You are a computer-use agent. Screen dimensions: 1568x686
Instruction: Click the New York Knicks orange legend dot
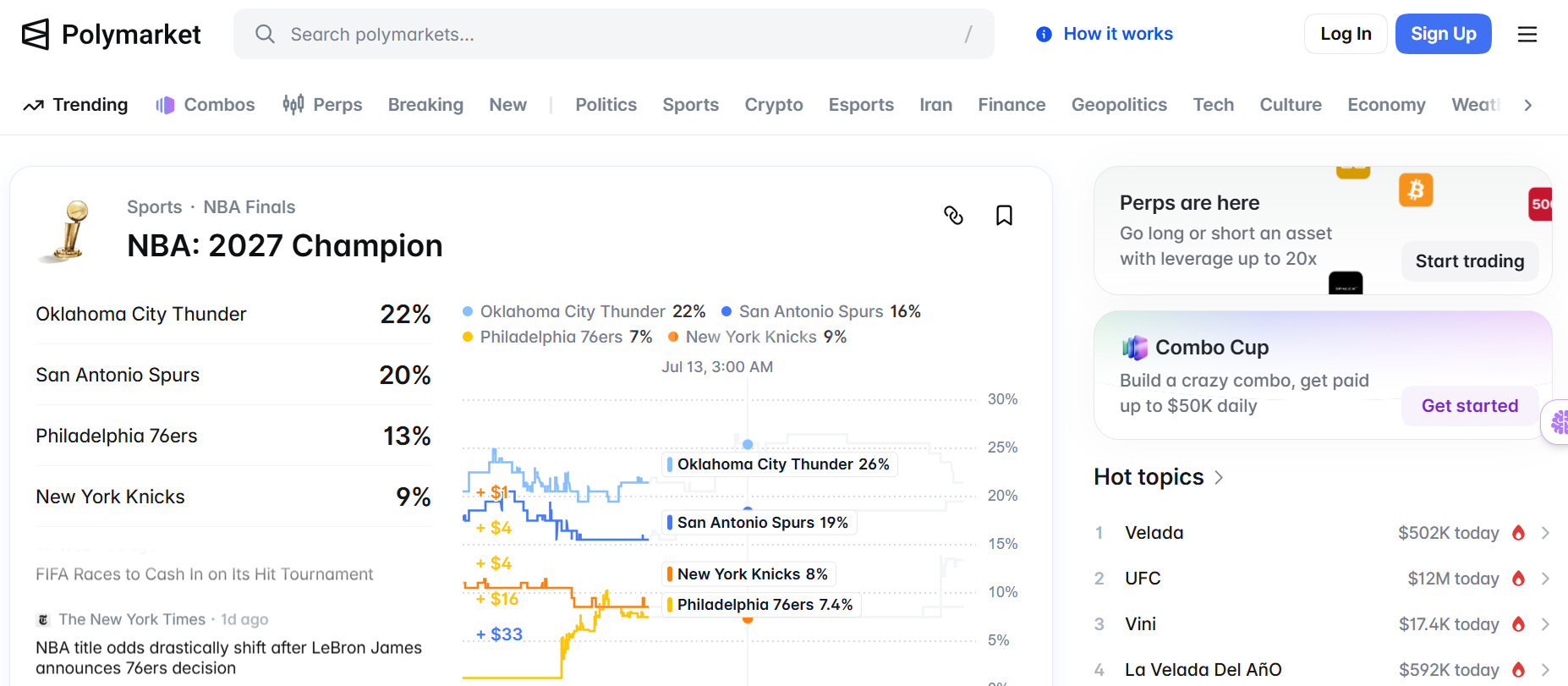(673, 338)
